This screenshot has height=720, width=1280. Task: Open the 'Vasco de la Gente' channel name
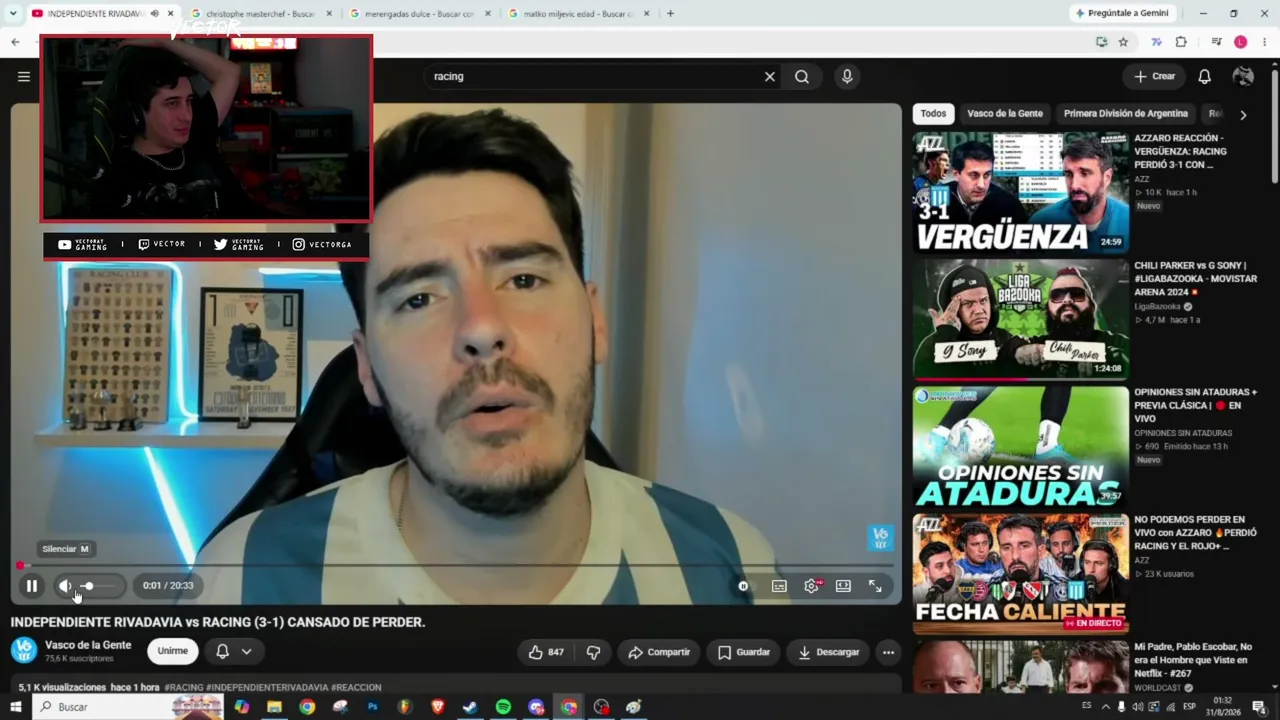88,645
